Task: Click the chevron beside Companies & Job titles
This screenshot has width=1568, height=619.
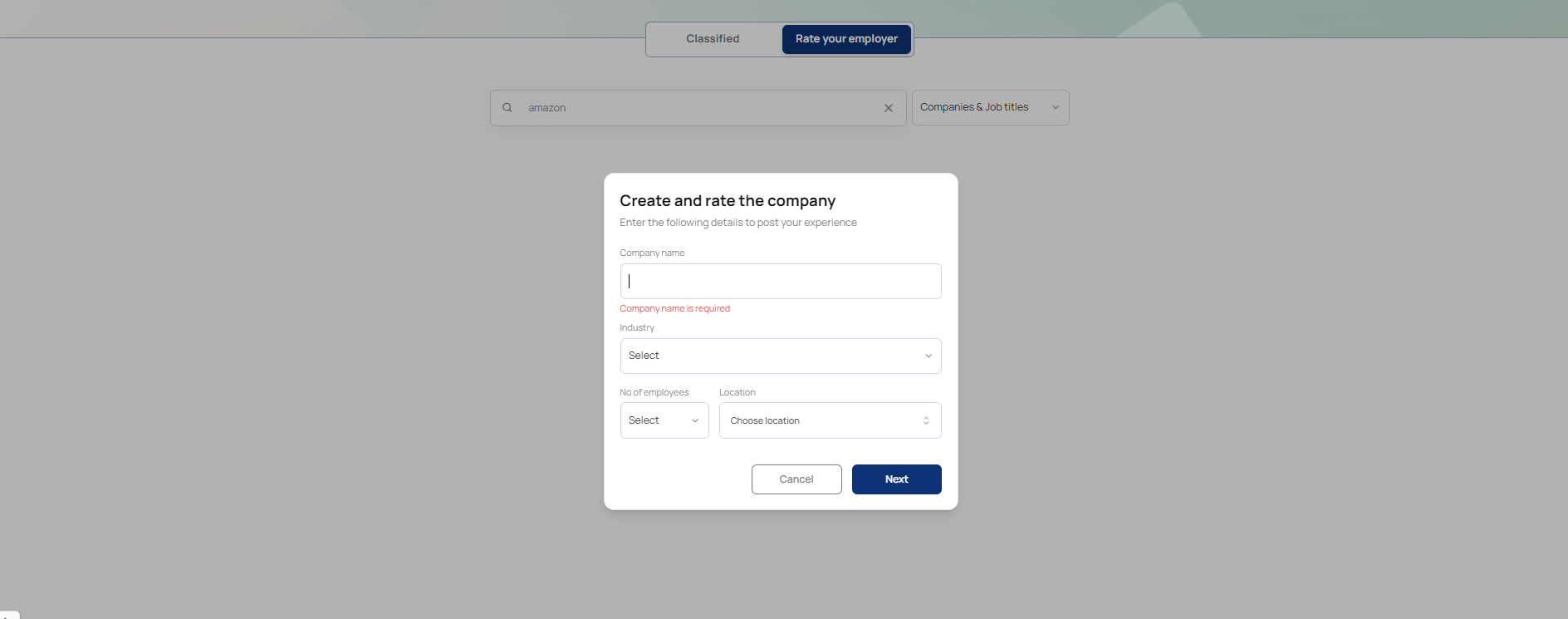Action: click(x=1056, y=107)
